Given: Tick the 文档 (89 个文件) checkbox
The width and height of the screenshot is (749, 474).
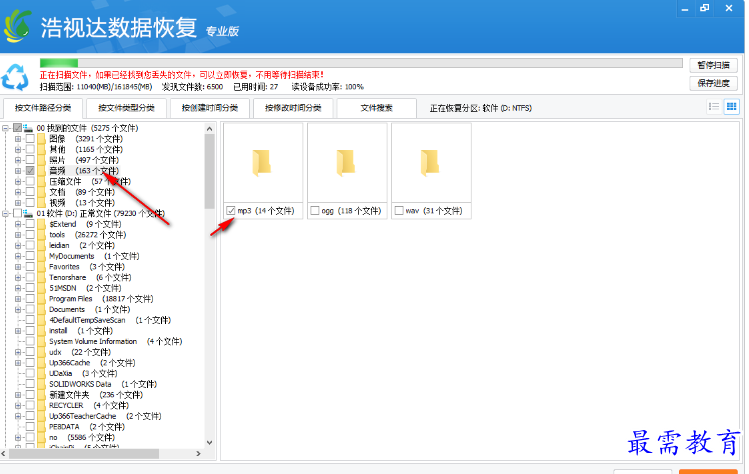Looking at the screenshot, I should point(30,192).
